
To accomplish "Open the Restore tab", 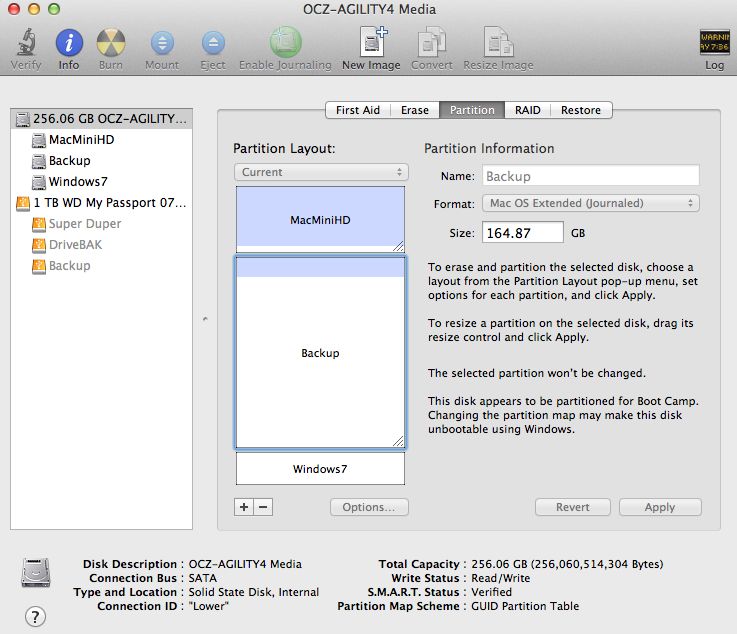I will click(x=581, y=110).
